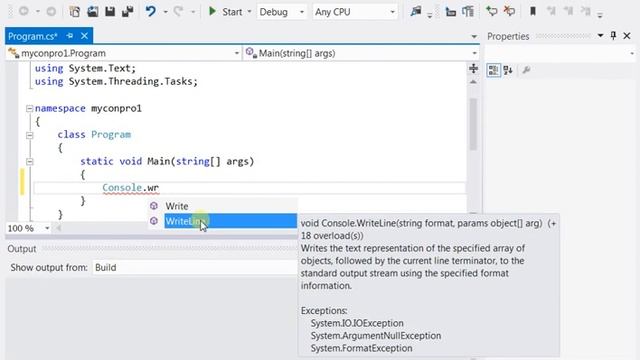This screenshot has height=360, width=640.
Task: Click the Save All multi-disk icon
Action: coord(128,11)
